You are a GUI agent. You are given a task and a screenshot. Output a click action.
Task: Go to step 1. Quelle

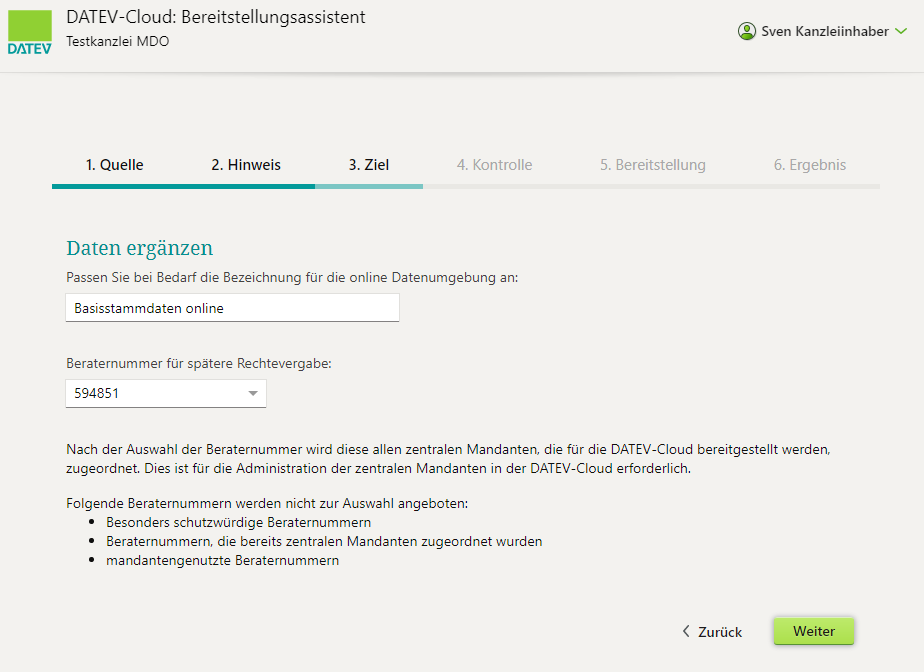pyautogui.click(x=114, y=165)
